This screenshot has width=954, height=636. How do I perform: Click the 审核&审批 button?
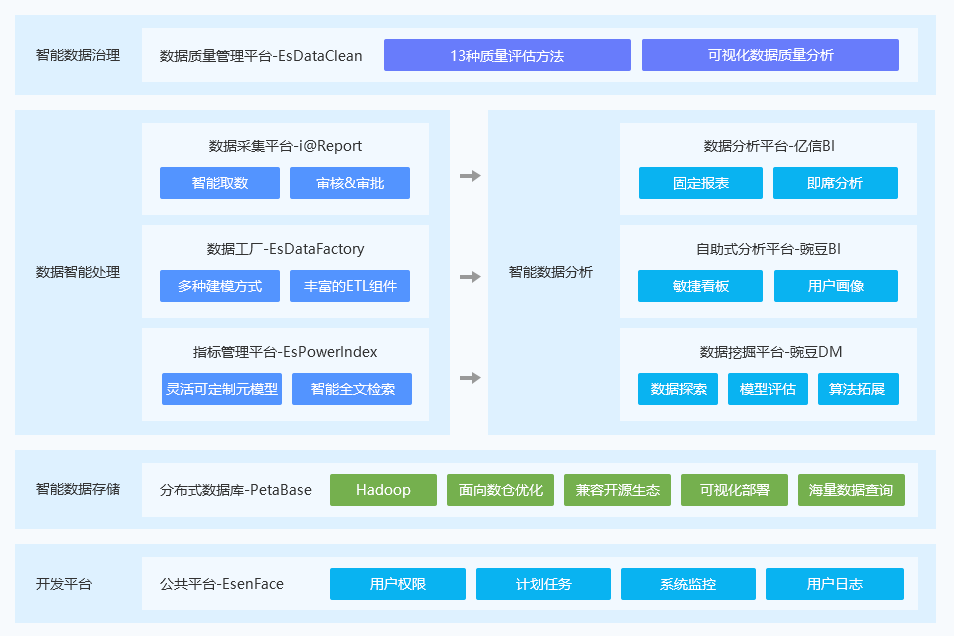tap(350, 183)
